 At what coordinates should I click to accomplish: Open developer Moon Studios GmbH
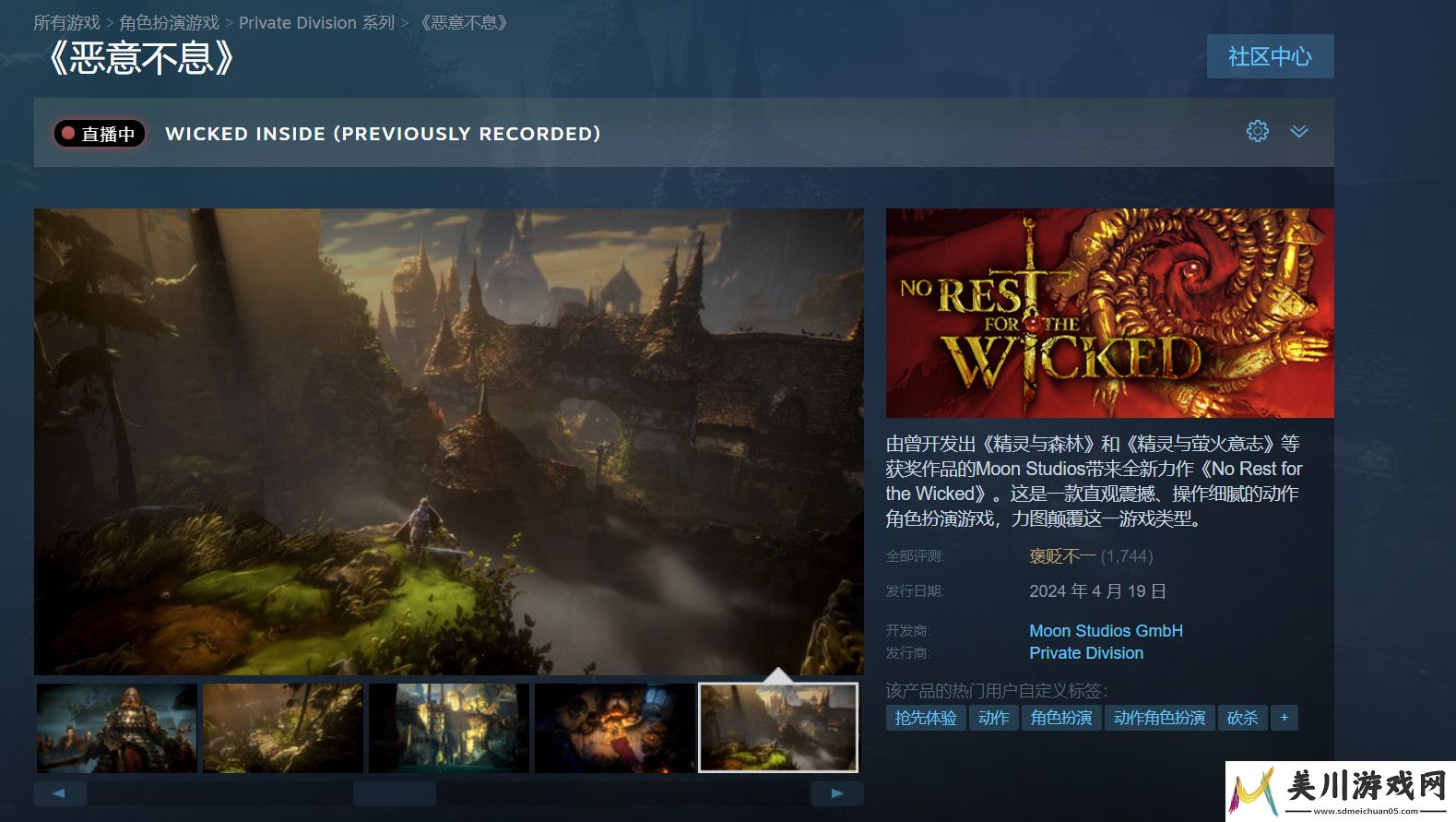[x=1106, y=631]
